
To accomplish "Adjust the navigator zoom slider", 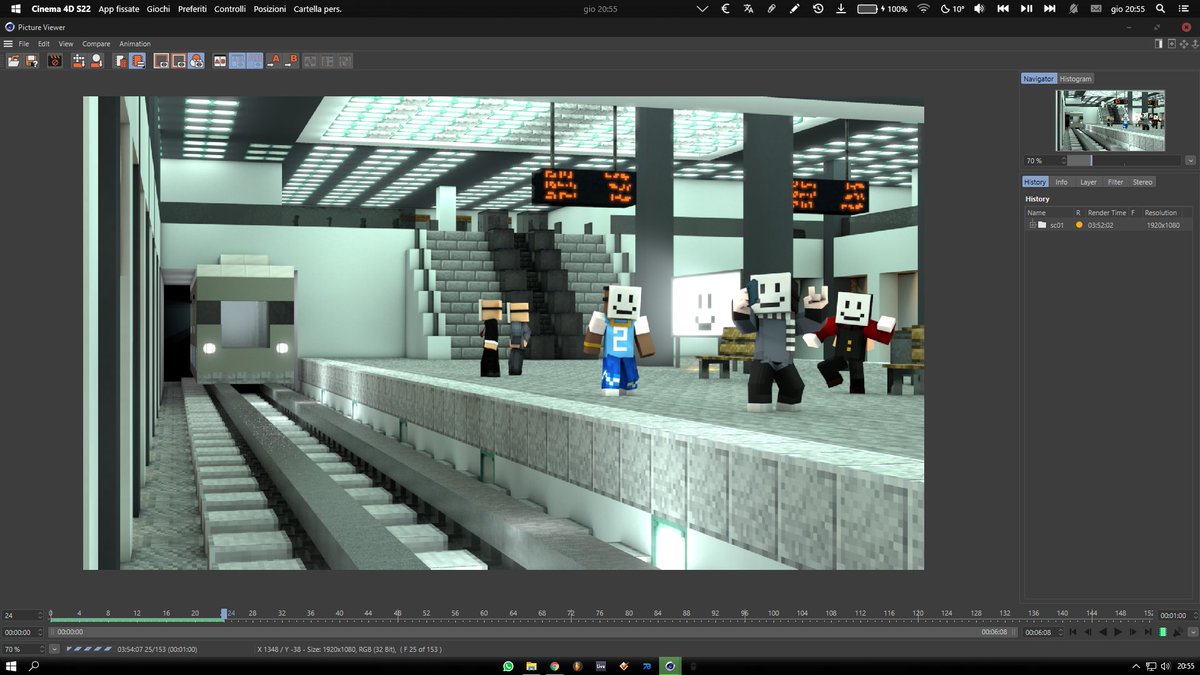I will pos(1125,160).
